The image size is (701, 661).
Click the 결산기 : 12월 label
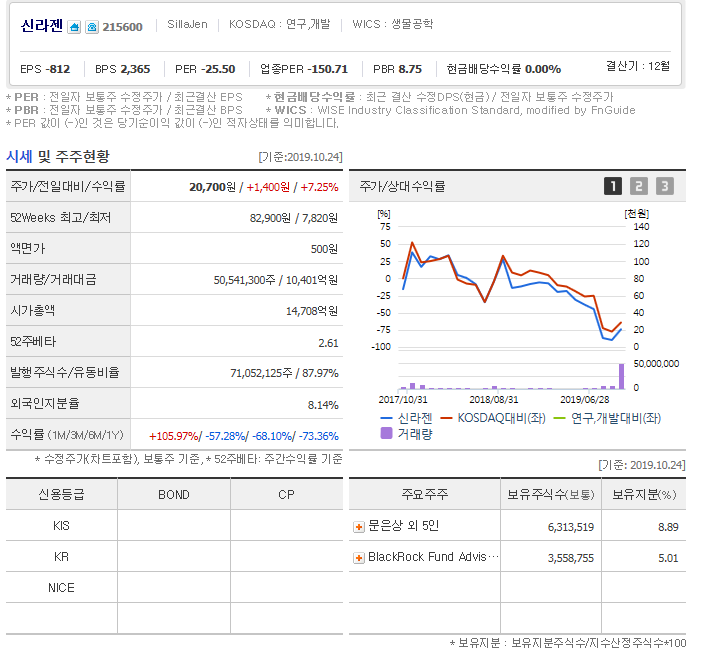tap(638, 66)
